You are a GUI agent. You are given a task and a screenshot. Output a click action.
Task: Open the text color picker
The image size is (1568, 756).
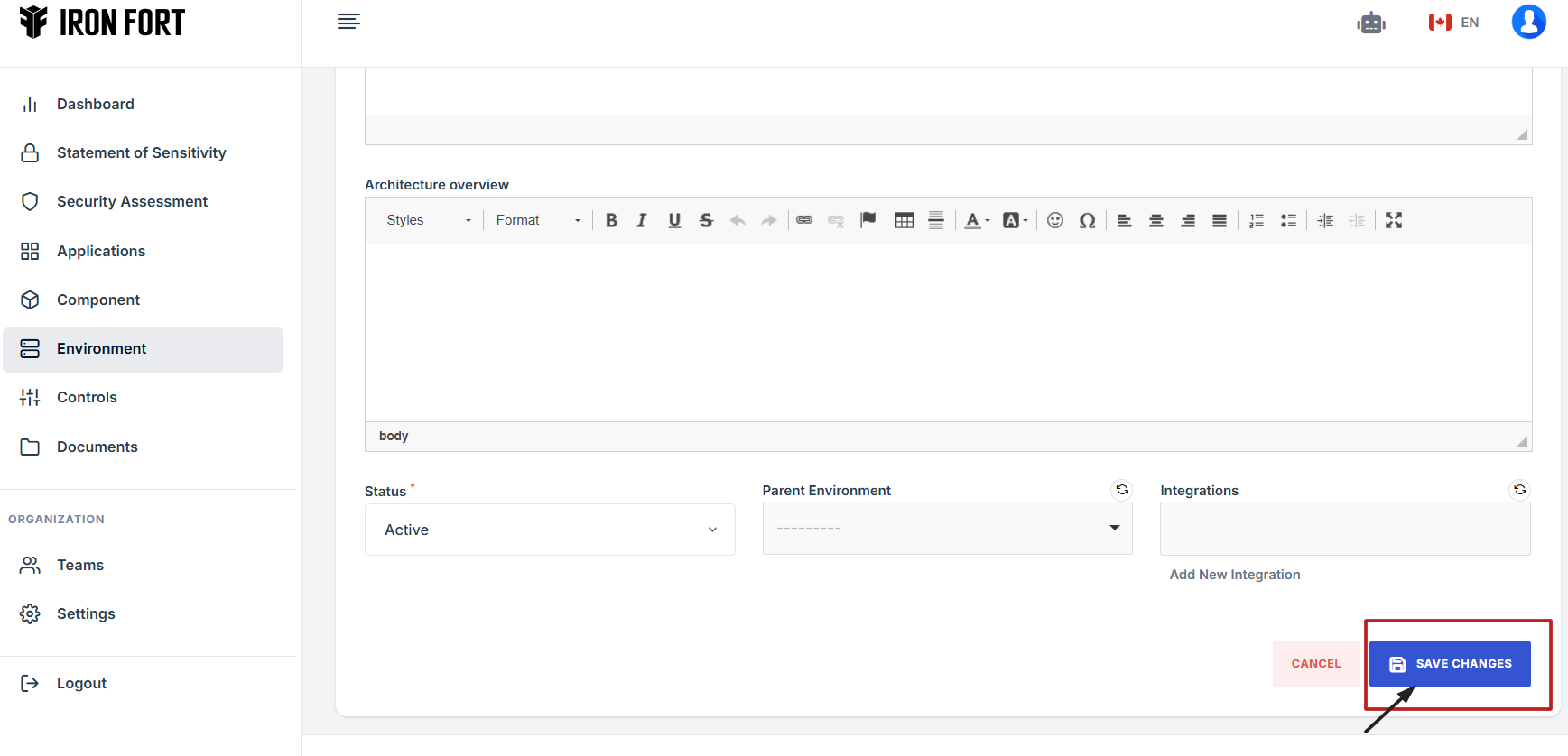pyautogui.click(x=977, y=220)
